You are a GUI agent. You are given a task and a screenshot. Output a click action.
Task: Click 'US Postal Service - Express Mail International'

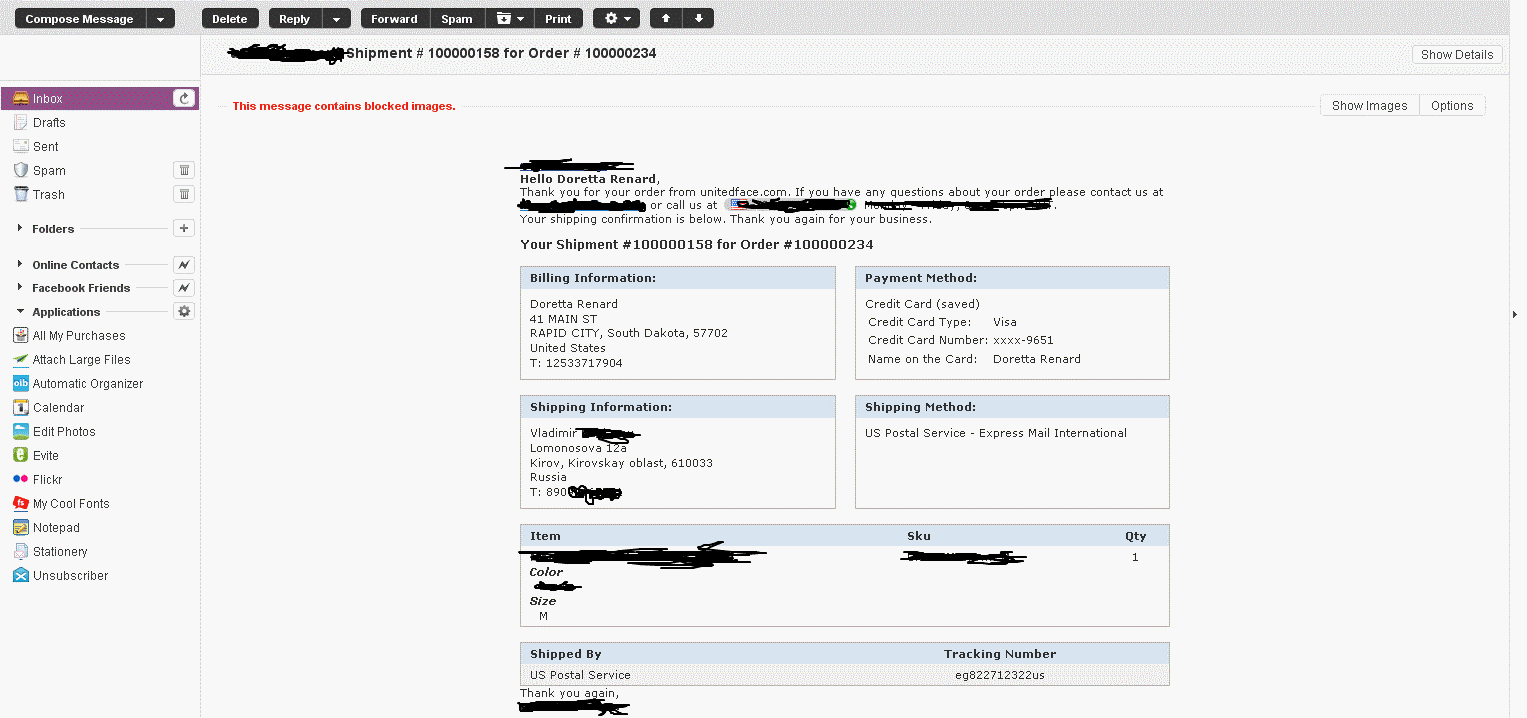pos(996,433)
